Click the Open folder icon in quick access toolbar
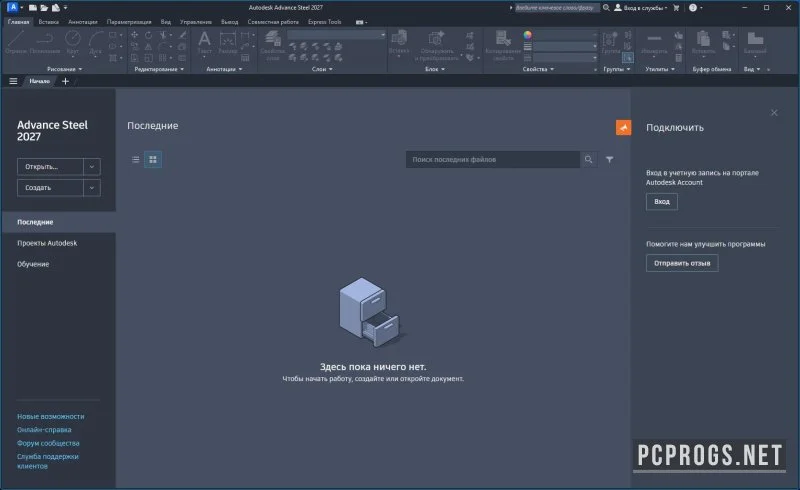 (x=44, y=8)
